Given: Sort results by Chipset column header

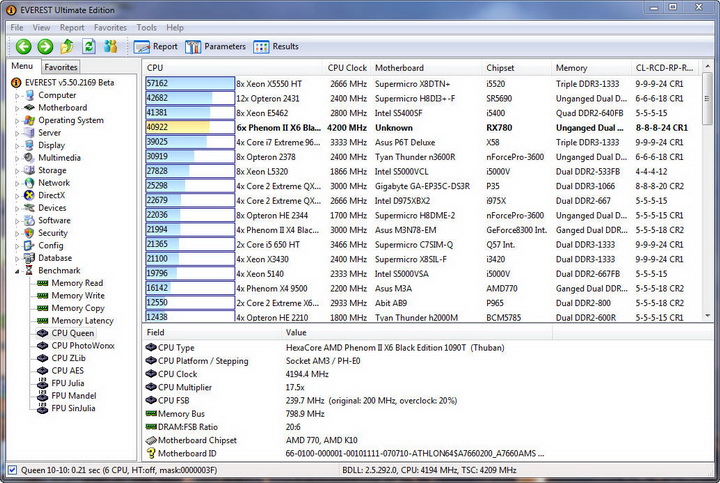Looking at the screenshot, I should point(517,68).
